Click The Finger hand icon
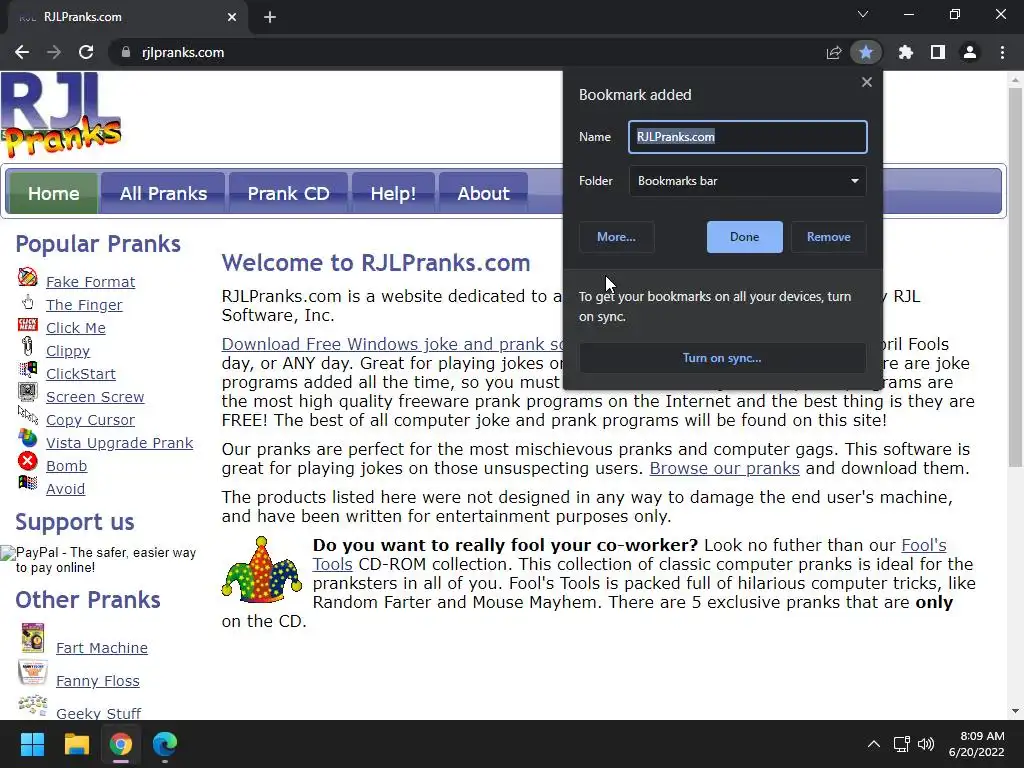The height and width of the screenshot is (768, 1024). click(27, 302)
